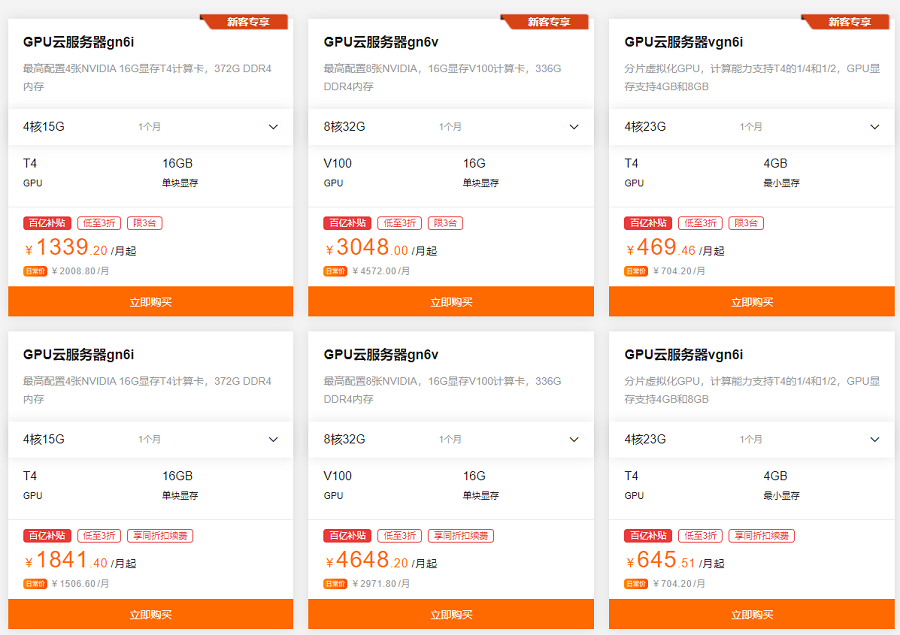Image resolution: width=900 pixels, height=635 pixels.
Task: Click 限3台 tag above the ¥1339.20 price
Action: pos(145,223)
